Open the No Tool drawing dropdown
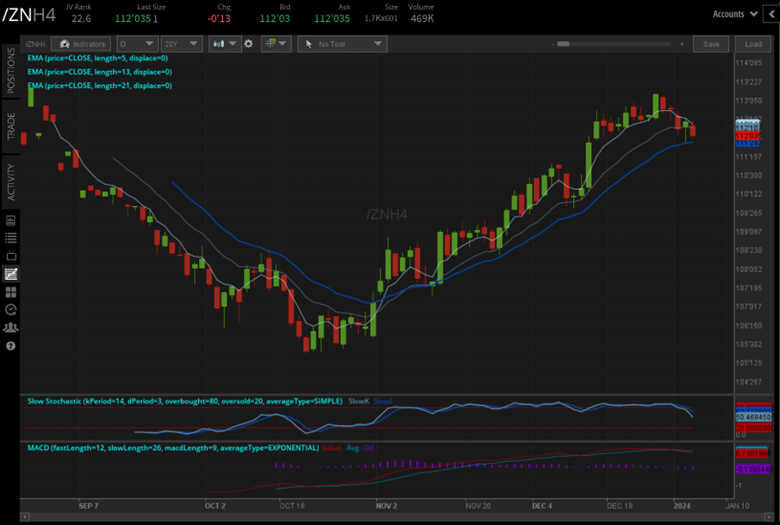This screenshot has height=525, width=780. point(343,44)
